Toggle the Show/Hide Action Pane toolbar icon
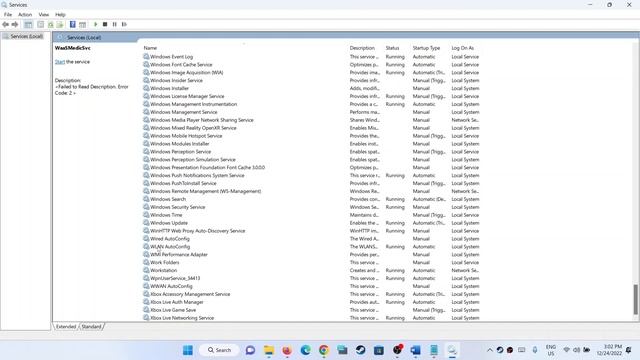This screenshot has height=360, width=640. coord(82,24)
